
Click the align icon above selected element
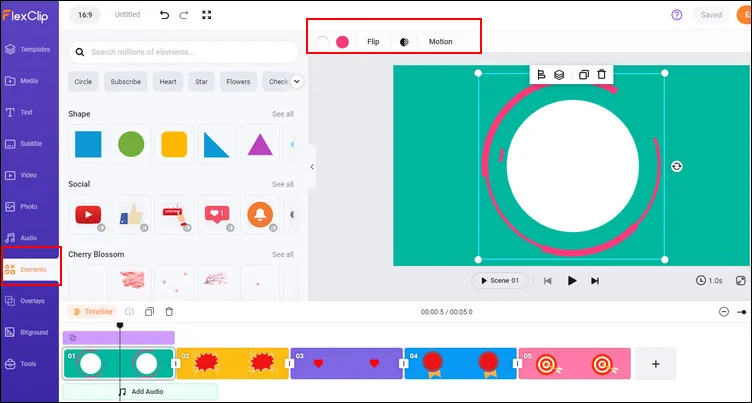click(x=541, y=75)
